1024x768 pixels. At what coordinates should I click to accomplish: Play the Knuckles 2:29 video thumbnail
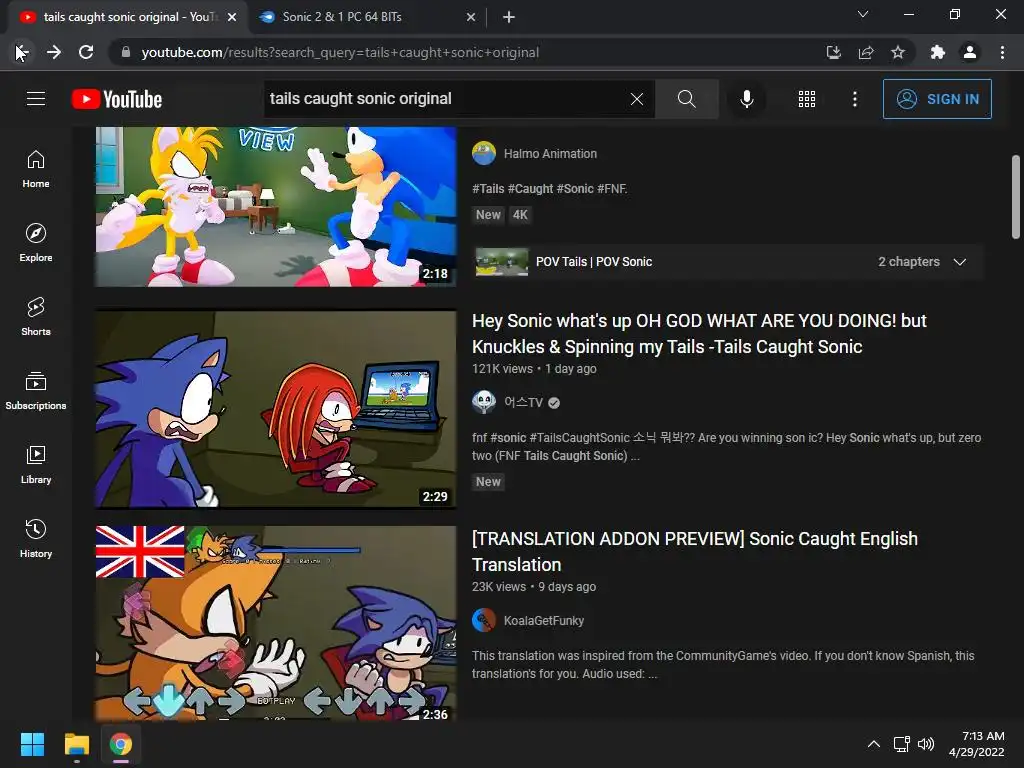(x=276, y=409)
